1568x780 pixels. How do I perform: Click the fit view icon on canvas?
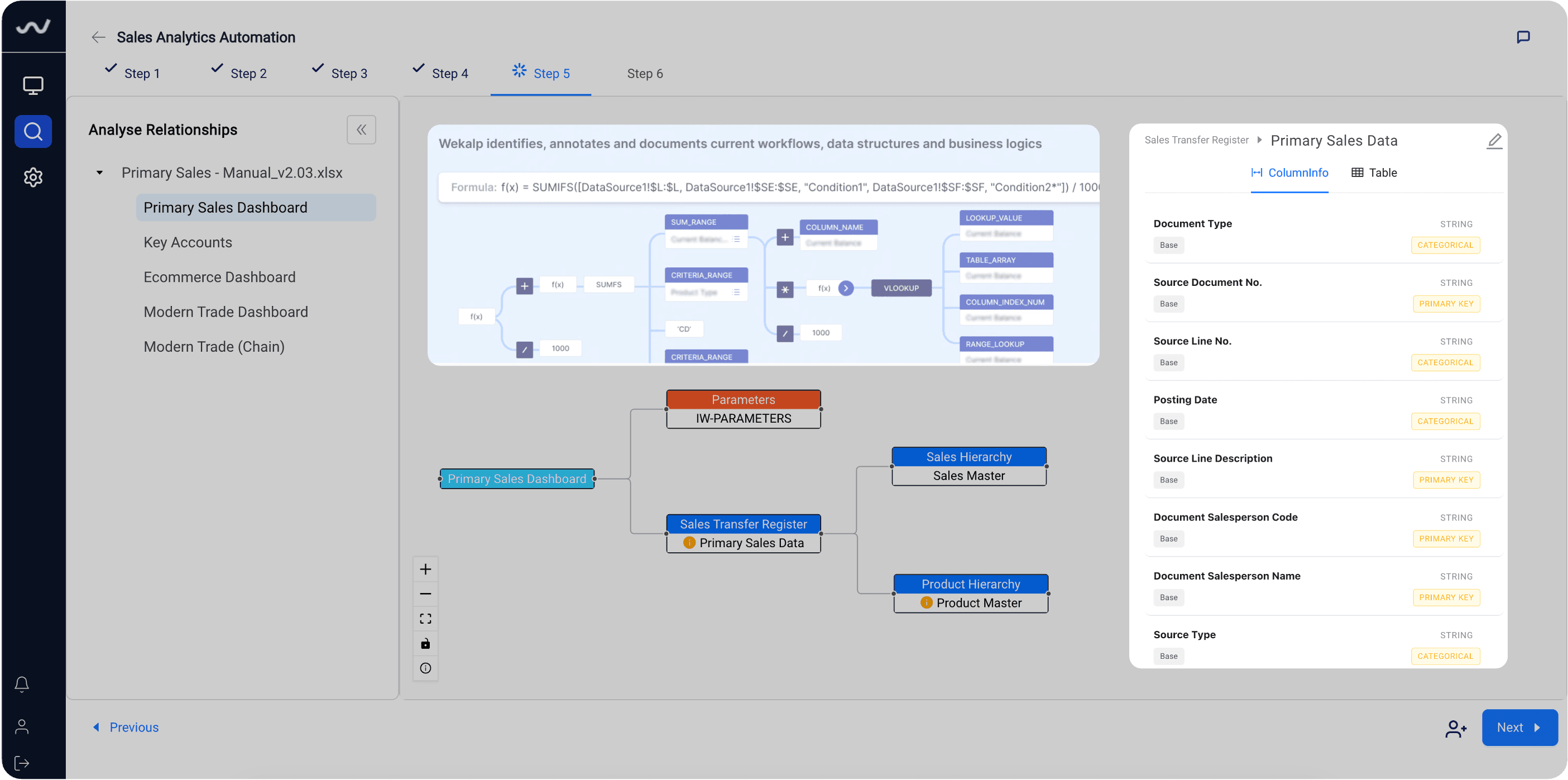[425, 619]
